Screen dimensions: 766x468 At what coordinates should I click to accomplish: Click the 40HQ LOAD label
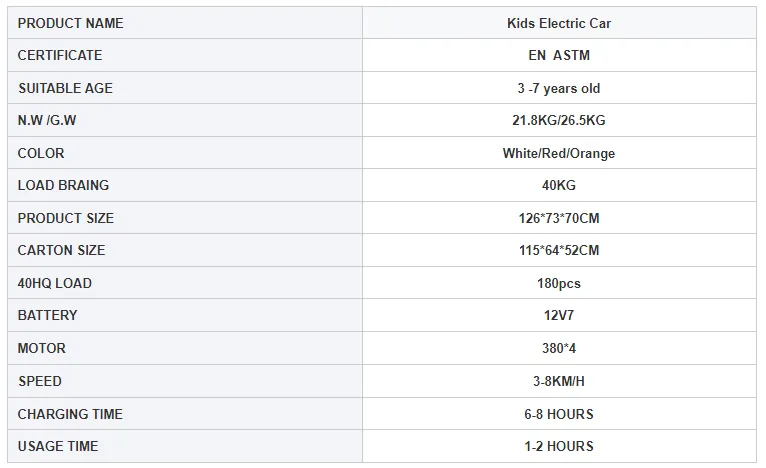click(55, 283)
